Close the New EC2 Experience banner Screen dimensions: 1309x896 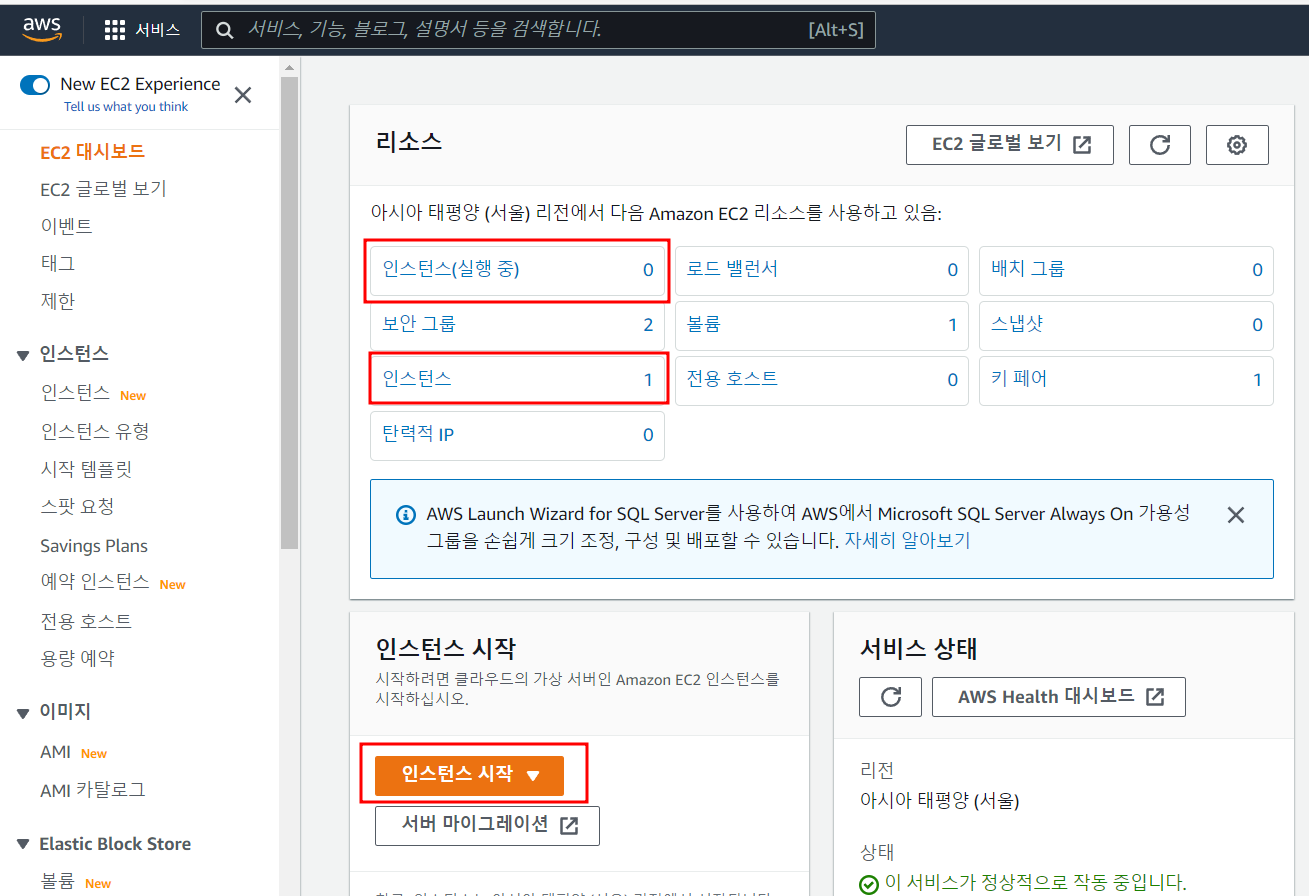243,95
